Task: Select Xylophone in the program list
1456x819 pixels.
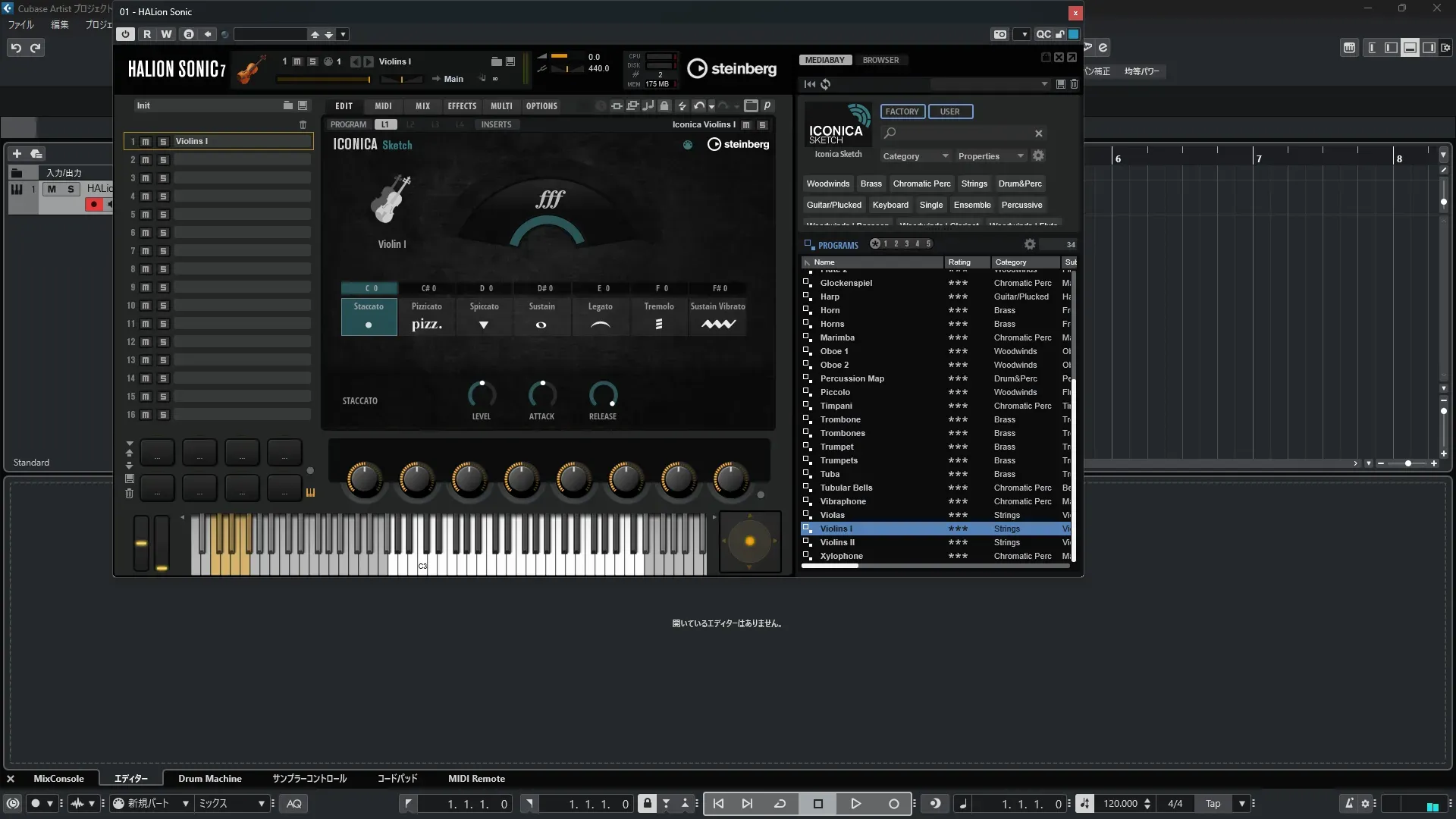Action: [x=841, y=556]
